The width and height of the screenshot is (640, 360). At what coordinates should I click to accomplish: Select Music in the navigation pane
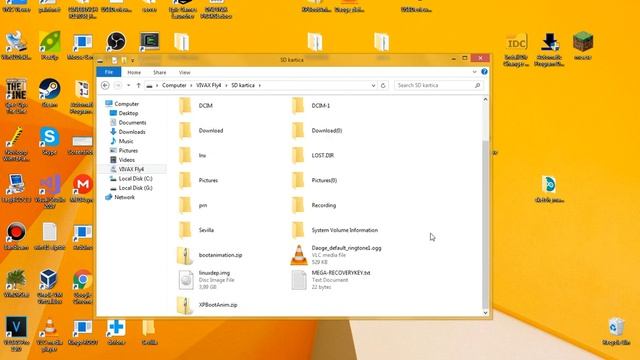tap(121, 141)
